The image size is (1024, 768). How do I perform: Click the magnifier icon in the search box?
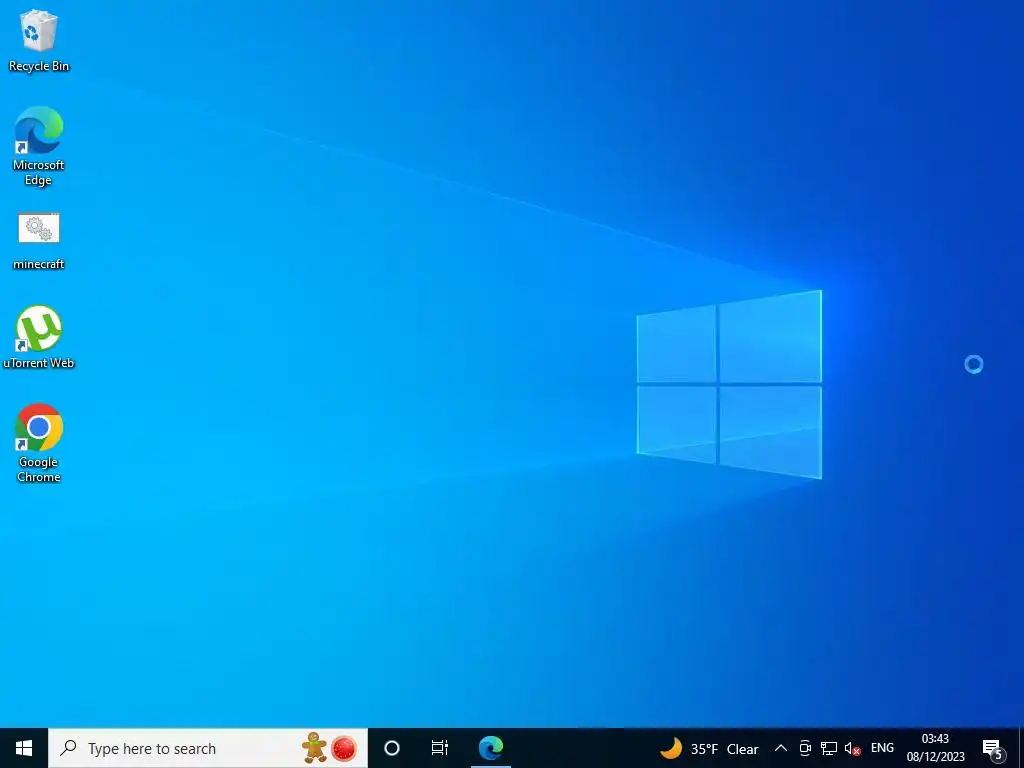pos(68,748)
